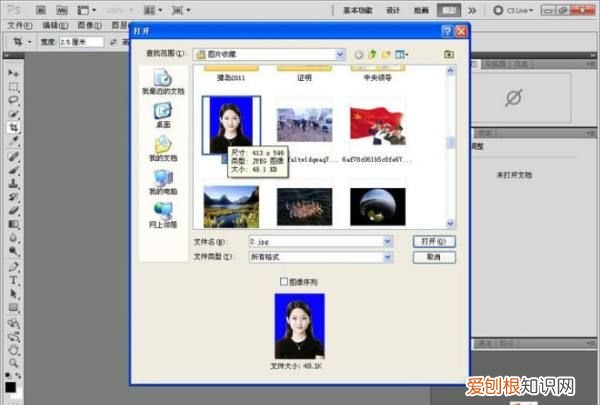Open the 文件(F) menu
This screenshot has height=405, width=600.
pos(20,25)
